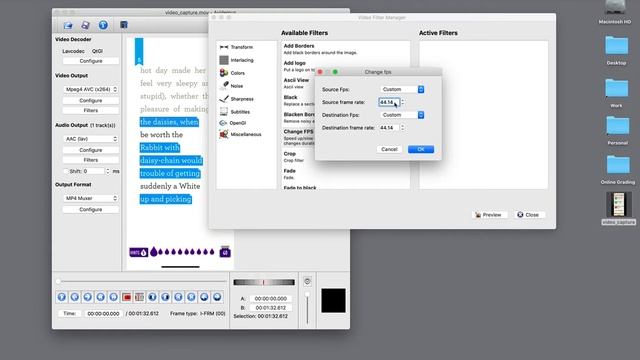This screenshot has width=640, height=360.
Task: Confirm the Change fps dialog with OK
Action: click(421, 149)
